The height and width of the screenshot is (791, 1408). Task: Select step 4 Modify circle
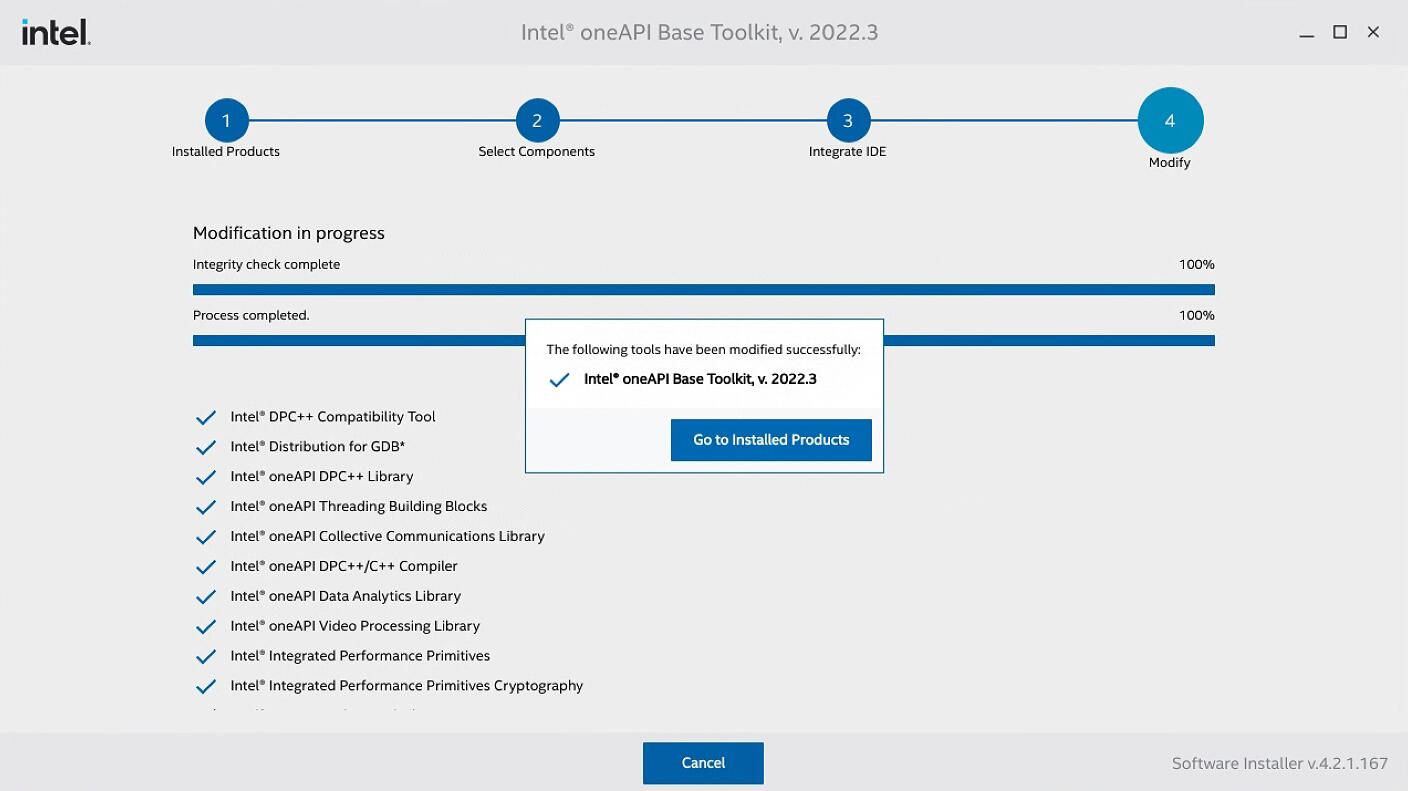point(1170,121)
